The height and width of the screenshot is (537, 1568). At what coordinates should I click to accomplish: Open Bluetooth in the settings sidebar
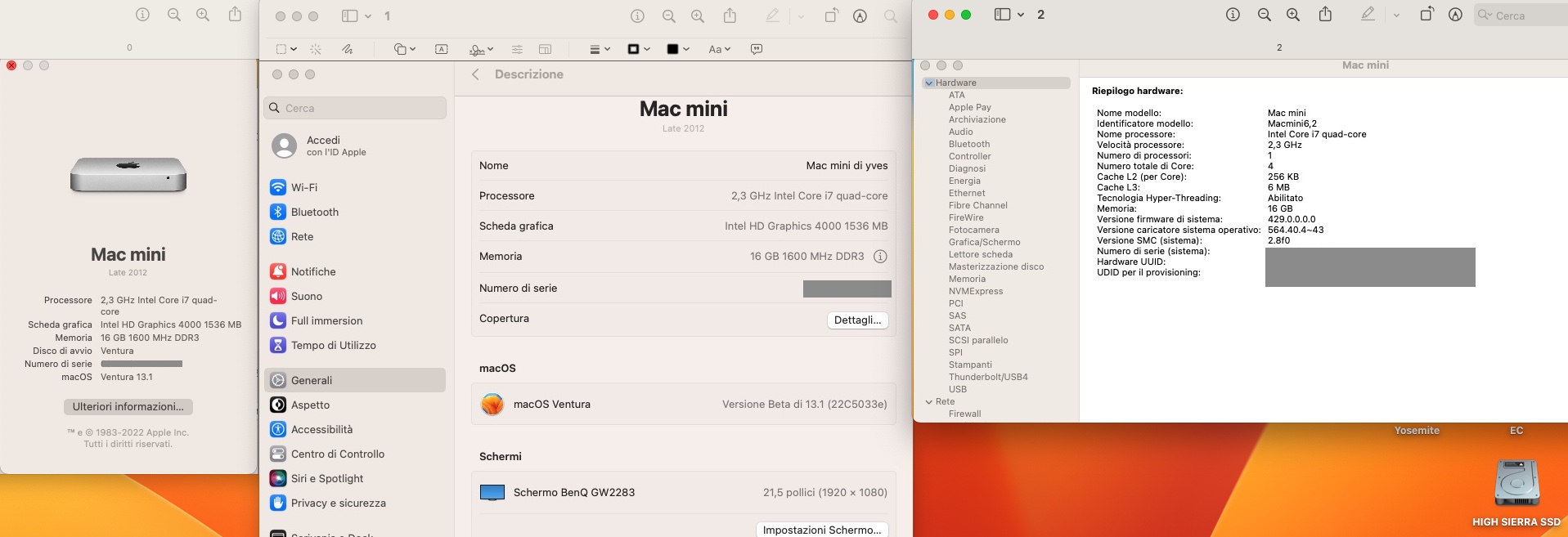355,212
